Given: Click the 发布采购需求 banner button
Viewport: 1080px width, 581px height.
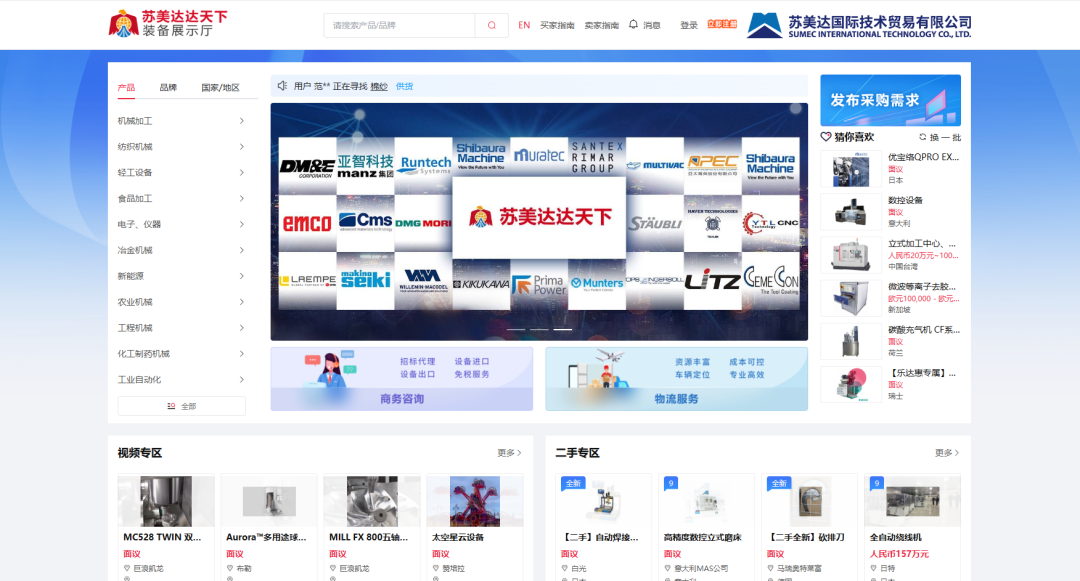Looking at the screenshot, I should [x=891, y=100].
